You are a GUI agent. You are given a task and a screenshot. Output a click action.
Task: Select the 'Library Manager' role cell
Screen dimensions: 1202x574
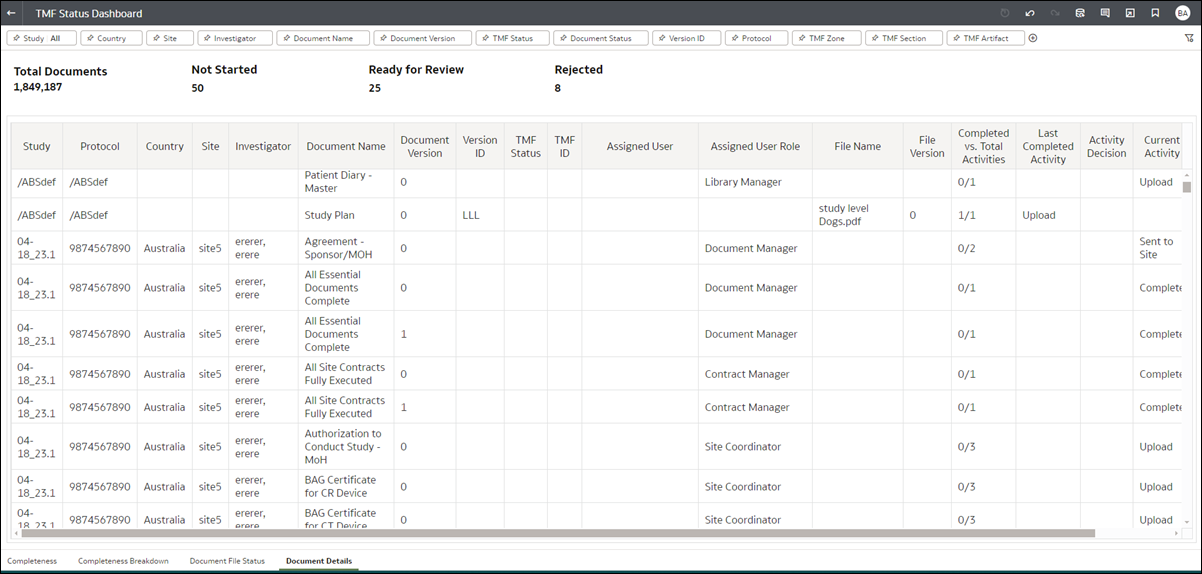pyautogui.click(x=755, y=182)
